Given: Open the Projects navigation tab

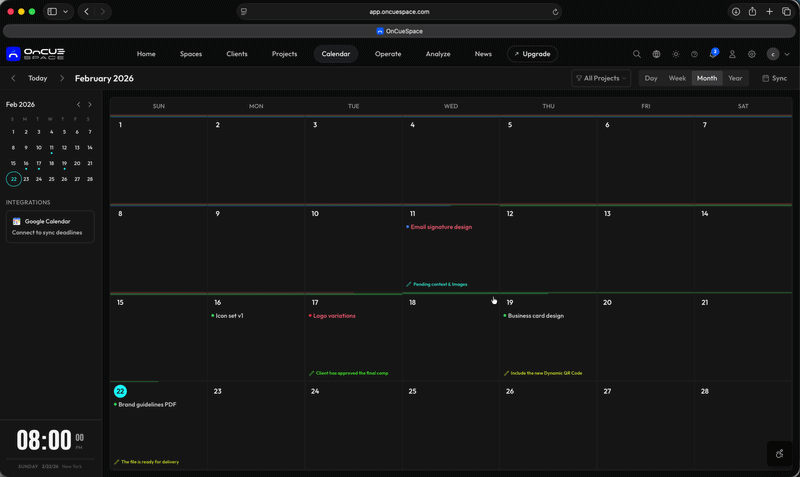Looking at the screenshot, I should click(284, 54).
